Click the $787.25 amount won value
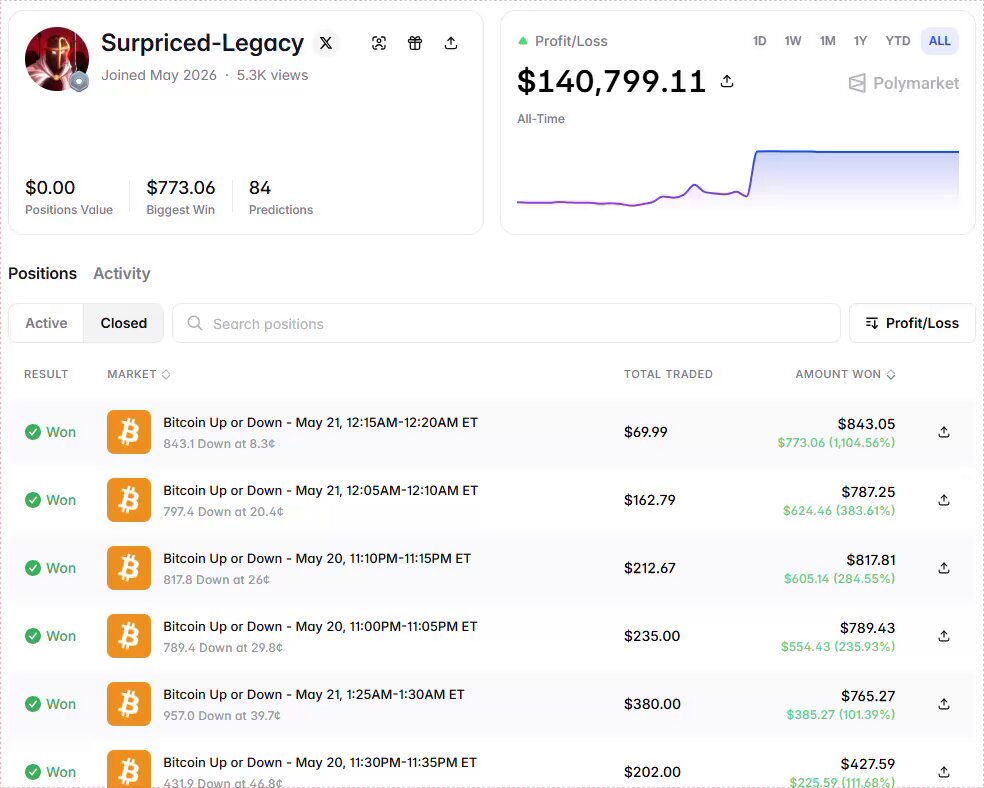The width and height of the screenshot is (984, 788). 868,492
